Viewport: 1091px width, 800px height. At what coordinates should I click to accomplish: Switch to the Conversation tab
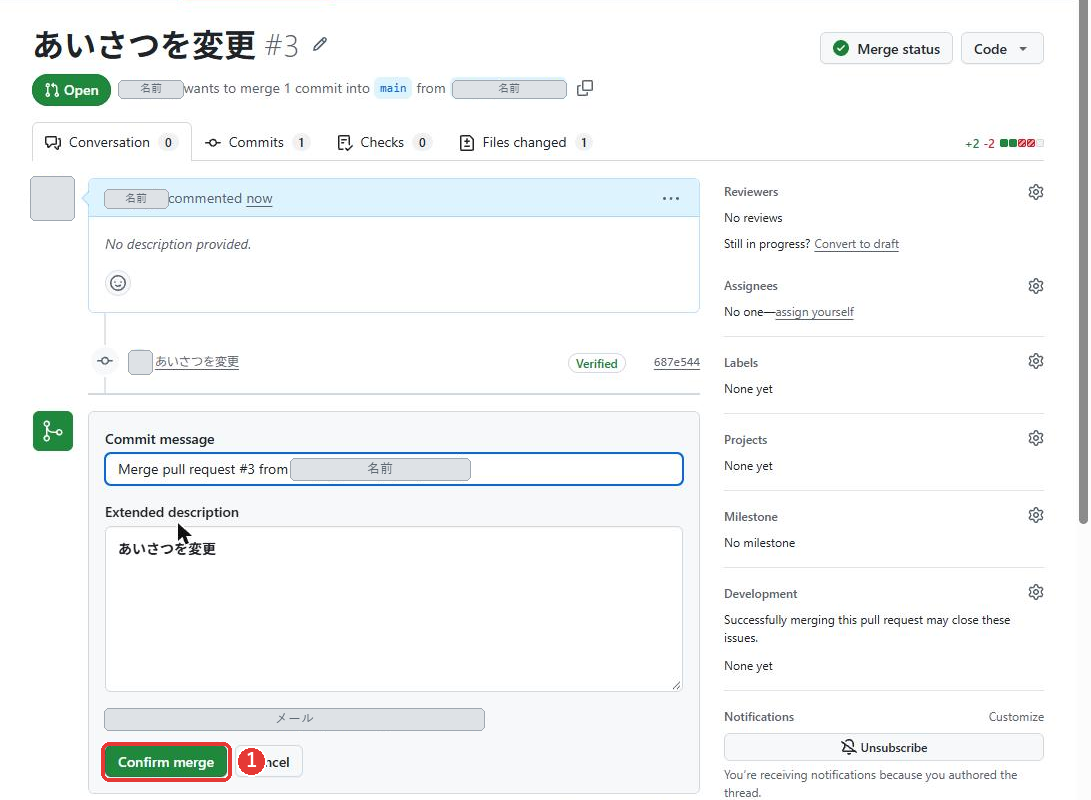pyautogui.click(x=111, y=143)
